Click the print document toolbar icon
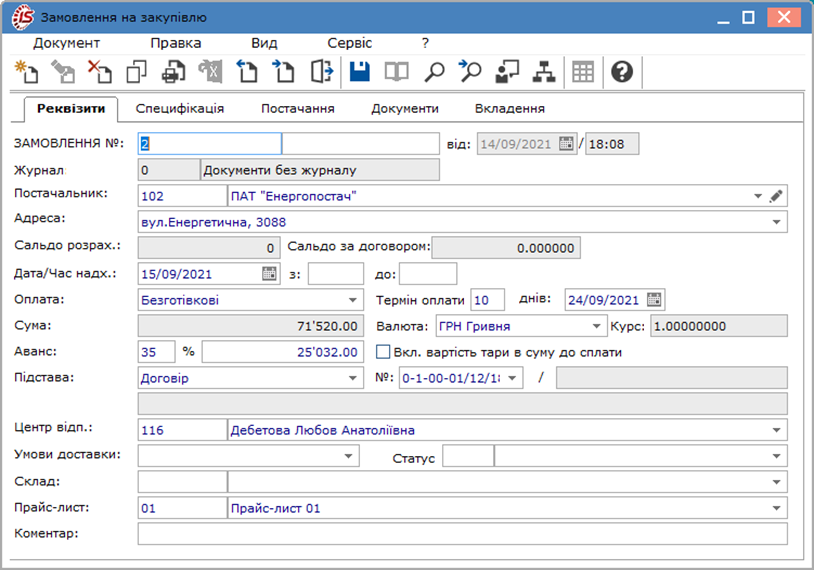This screenshot has width=814, height=570. tap(173, 72)
